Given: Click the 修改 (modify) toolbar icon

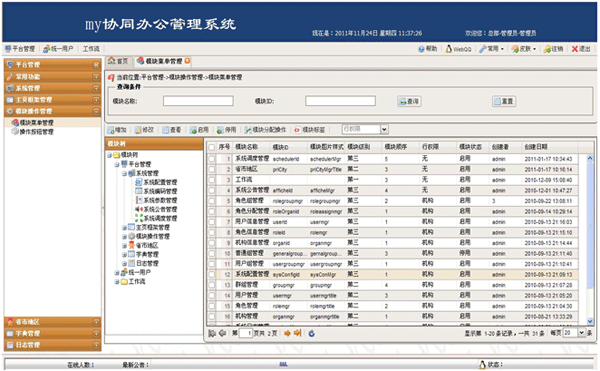Looking at the screenshot, I should coord(138,130).
